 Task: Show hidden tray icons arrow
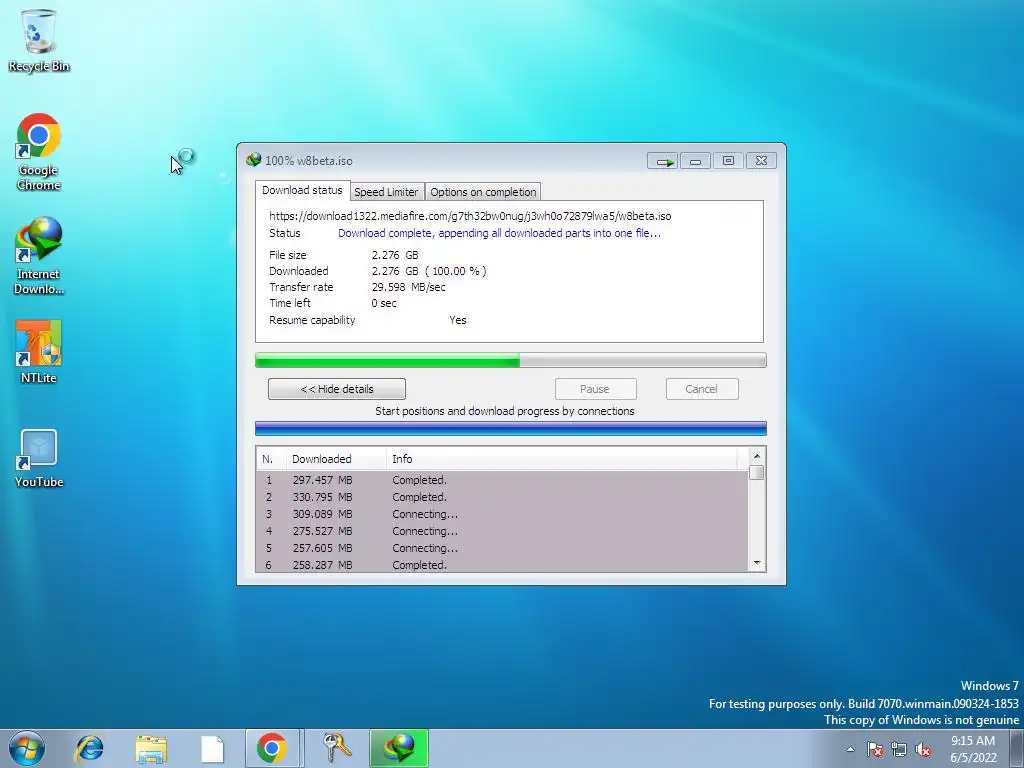click(x=850, y=749)
